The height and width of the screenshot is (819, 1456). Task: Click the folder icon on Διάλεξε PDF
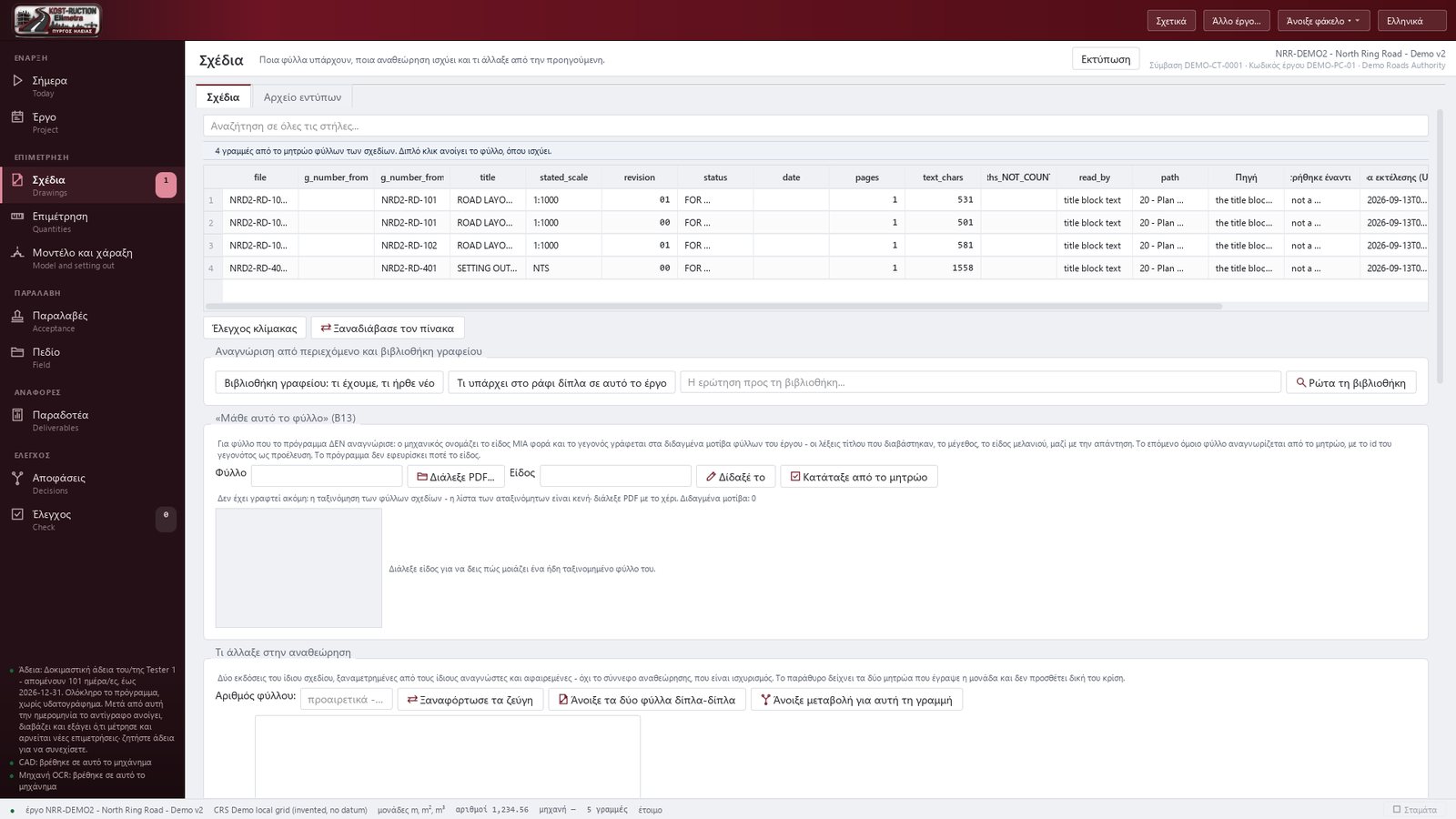click(422, 476)
